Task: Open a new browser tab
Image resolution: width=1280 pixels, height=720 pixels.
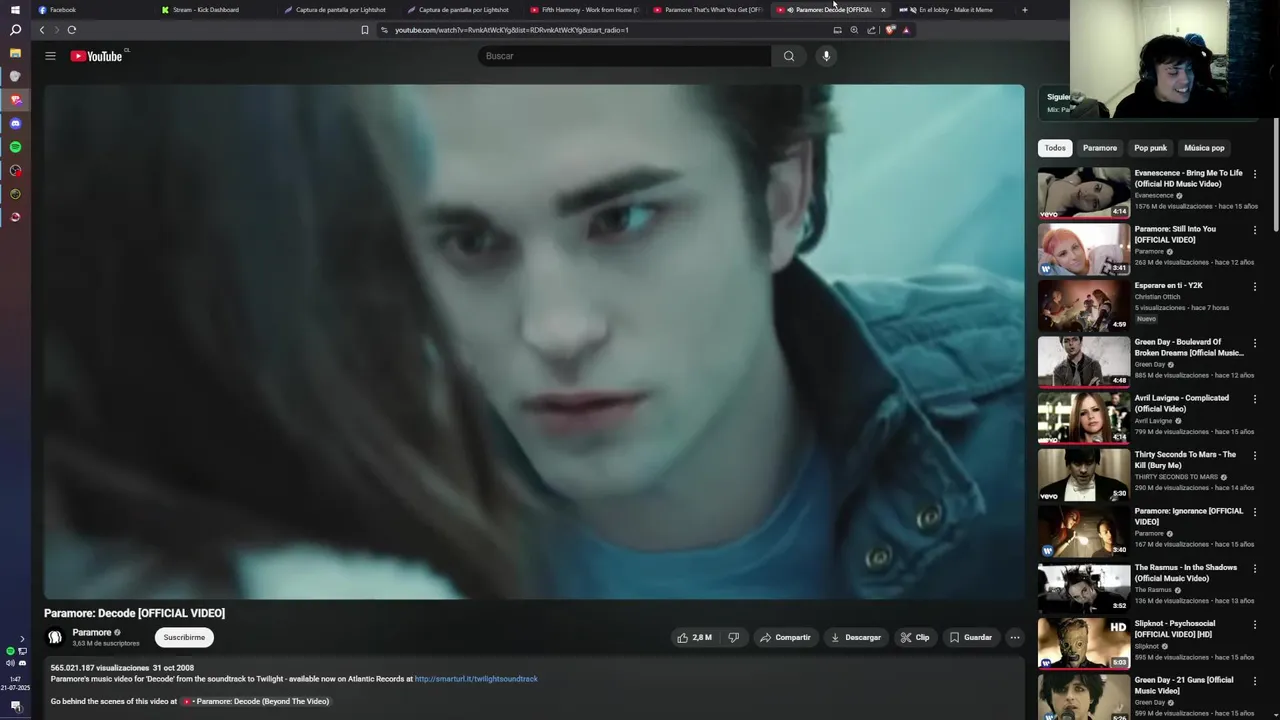Action: tap(1024, 10)
